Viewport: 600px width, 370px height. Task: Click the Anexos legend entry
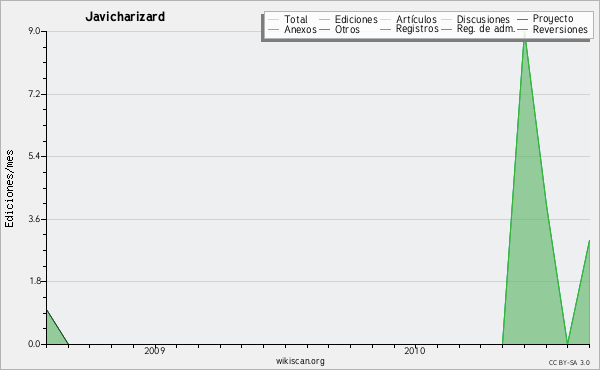(292, 29)
